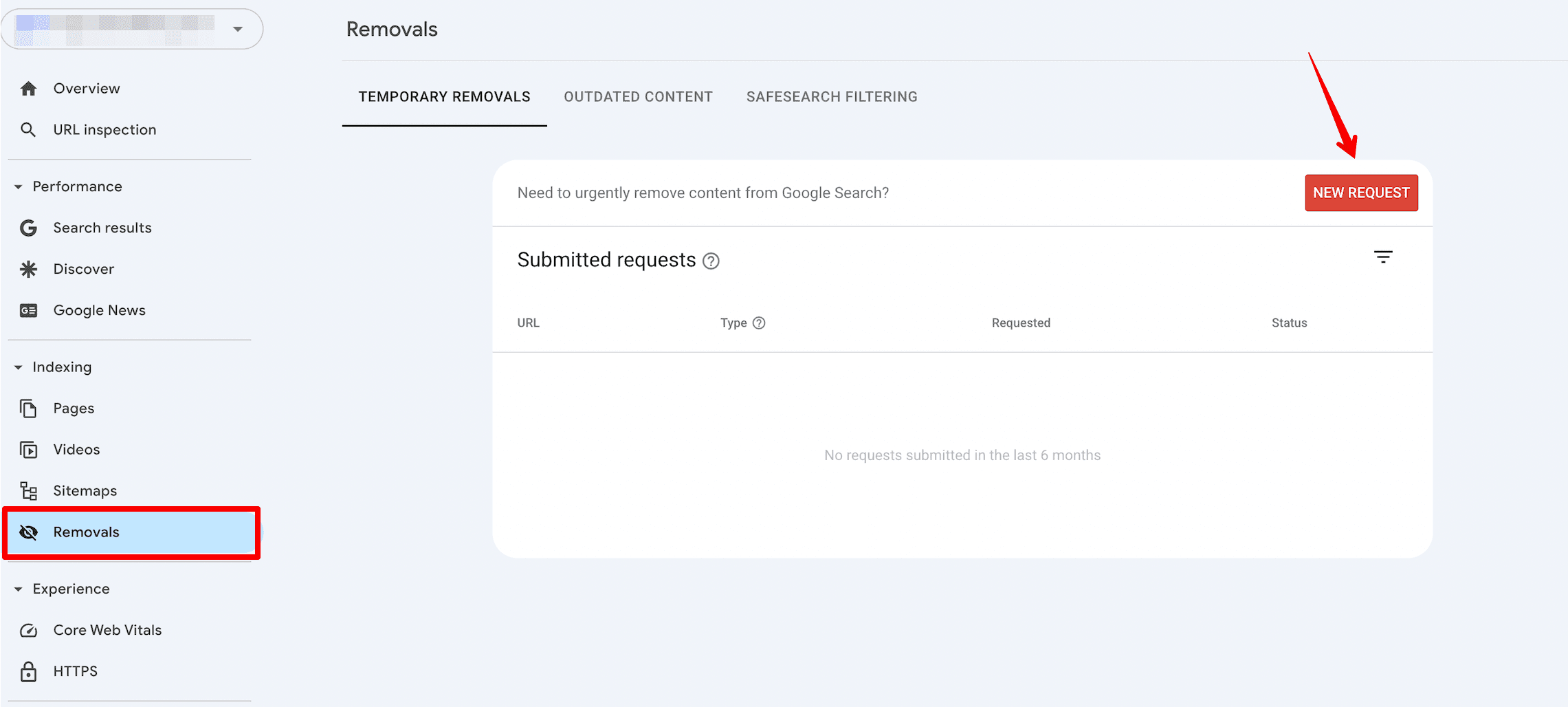Screen dimensions: 1568x707
Task: Go to the Videos indexing report
Action: click(x=76, y=450)
